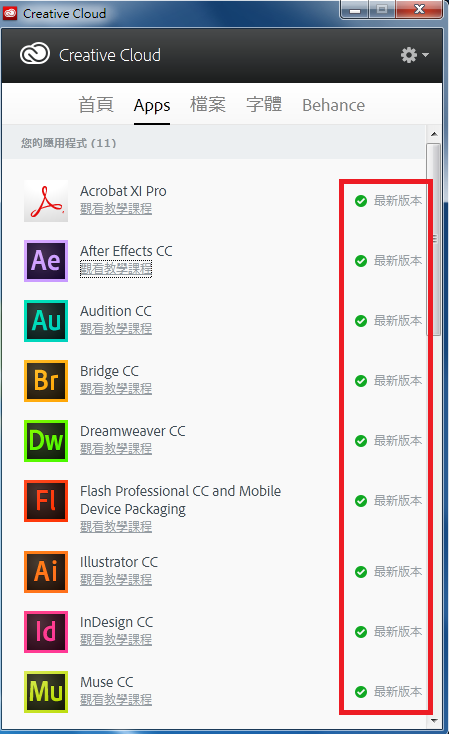Click the green checkmark beside Acrobat XI Pro
The width and height of the screenshot is (449, 734).
(x=361, y=201)
